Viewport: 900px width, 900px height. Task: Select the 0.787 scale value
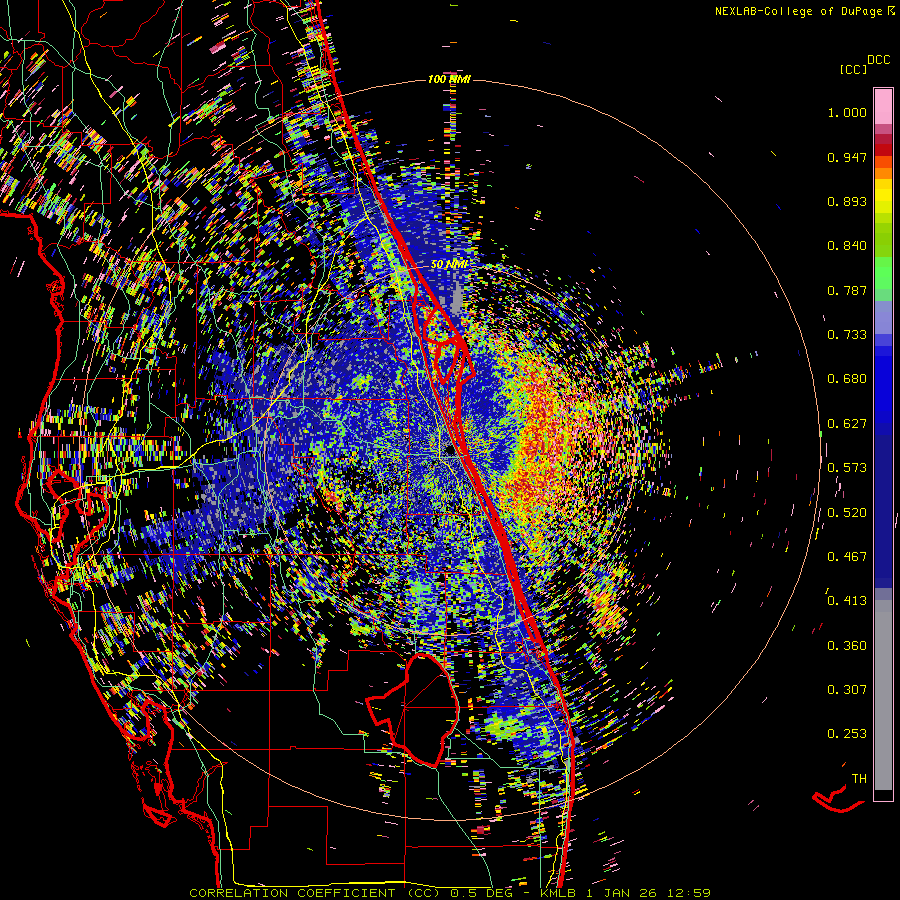point(847,290)
